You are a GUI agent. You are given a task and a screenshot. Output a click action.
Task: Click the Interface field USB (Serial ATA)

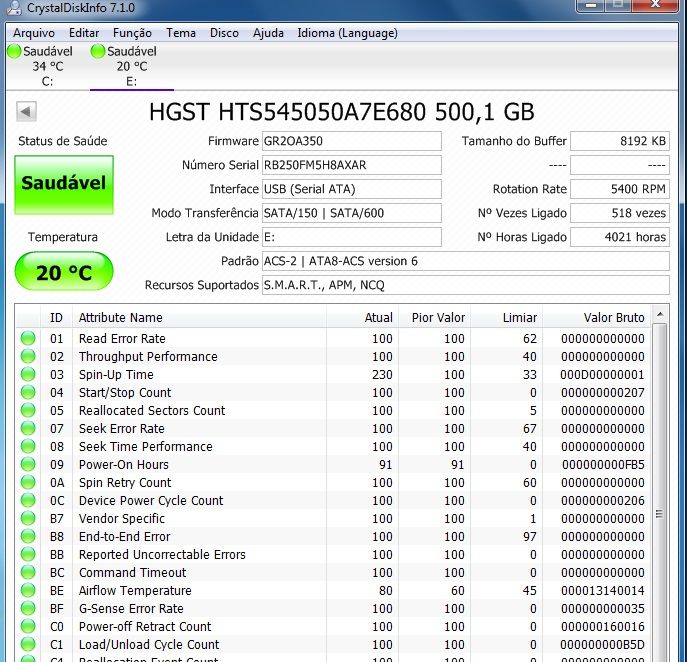pyautogui.click(x=352, y=189)
